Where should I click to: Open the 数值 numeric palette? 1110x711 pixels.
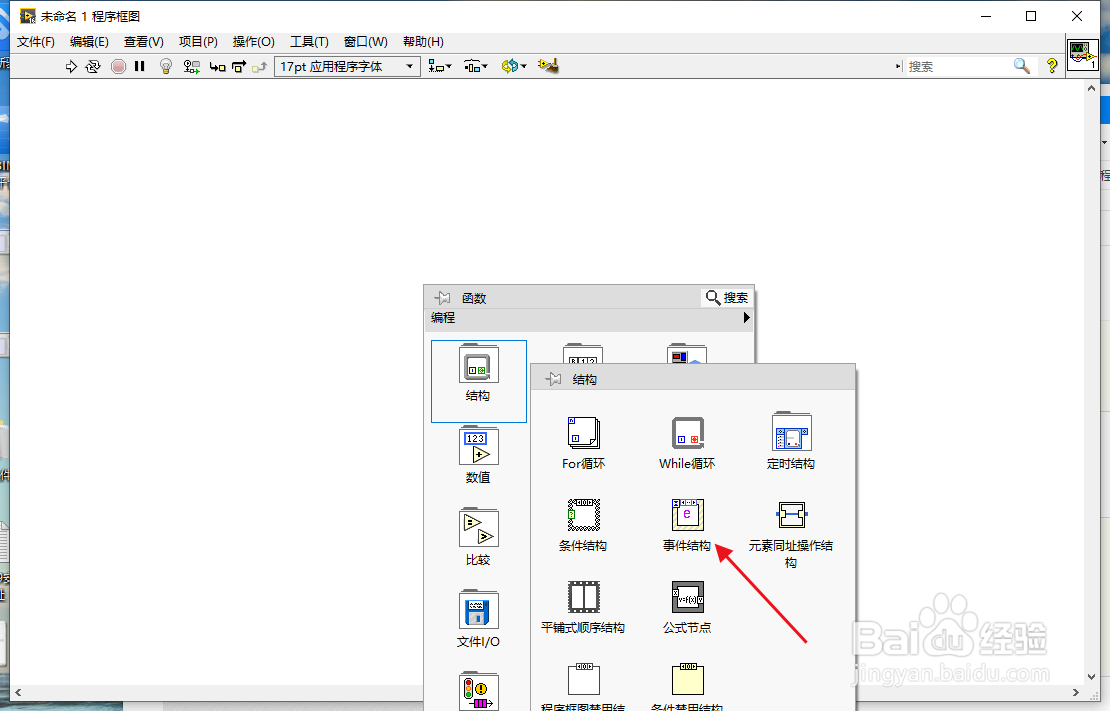479,455
